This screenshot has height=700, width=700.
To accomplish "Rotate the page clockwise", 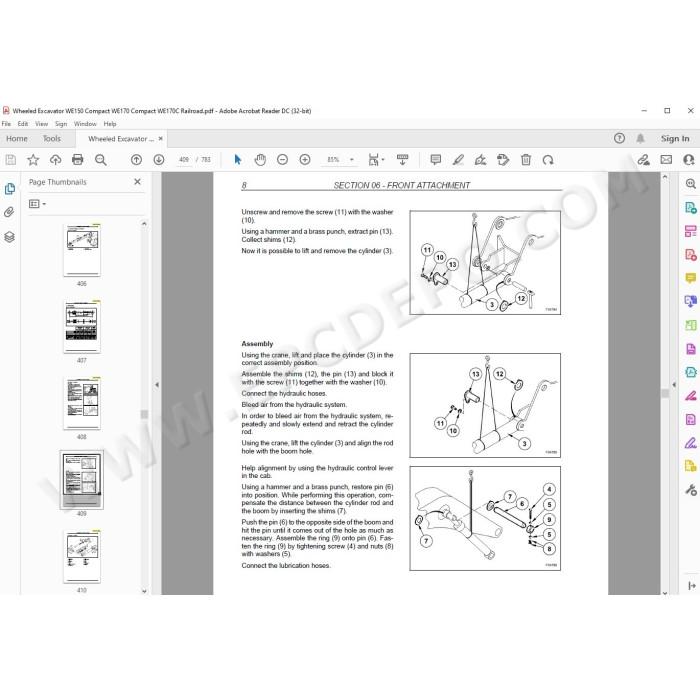I will [x=548, y=159].
